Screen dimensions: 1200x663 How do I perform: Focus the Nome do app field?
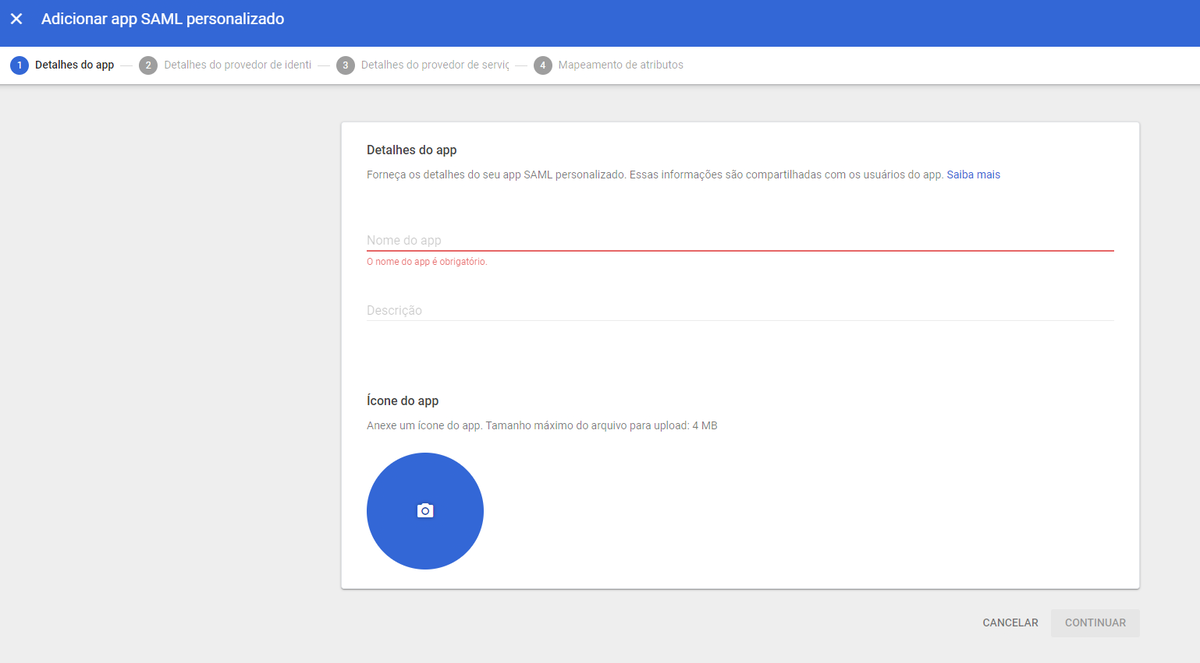(x=740, y=240)
